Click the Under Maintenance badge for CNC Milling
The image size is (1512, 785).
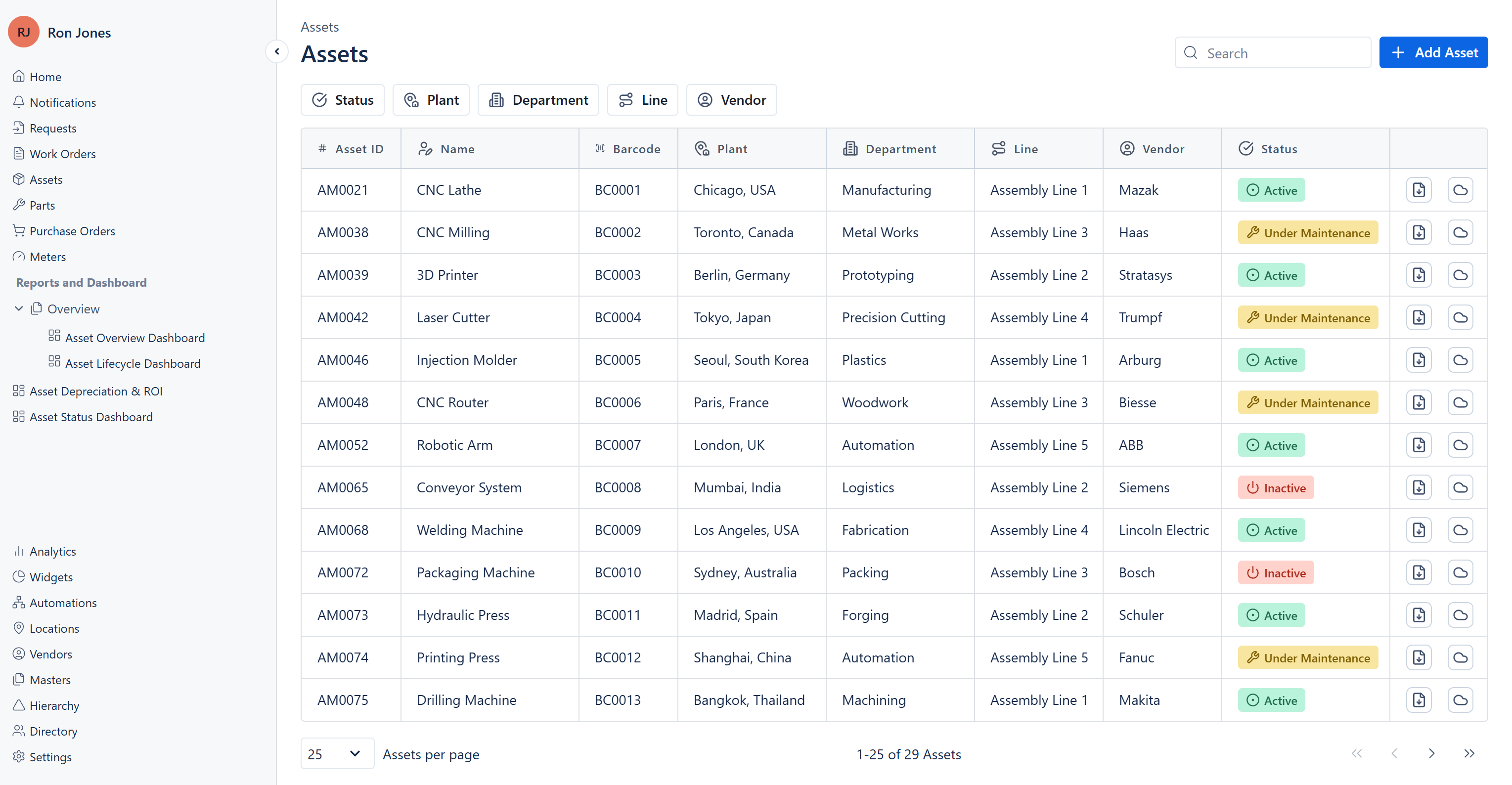tap(1308, 233)
